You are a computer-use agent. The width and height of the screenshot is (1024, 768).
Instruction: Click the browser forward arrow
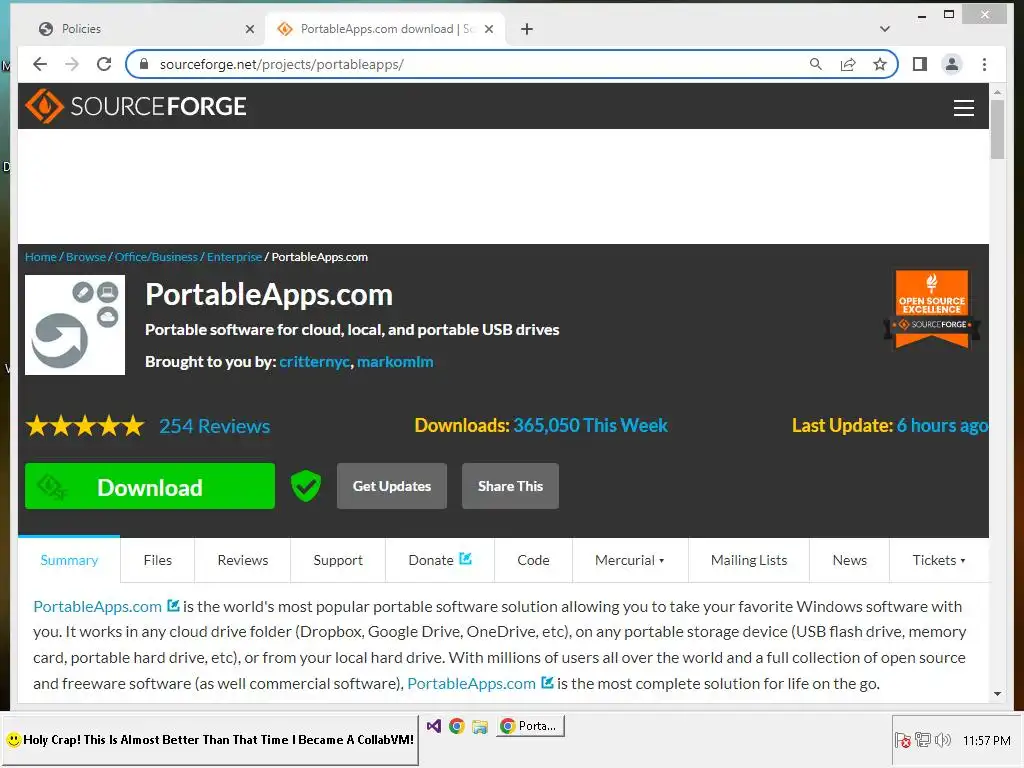(x=72, y=64)
